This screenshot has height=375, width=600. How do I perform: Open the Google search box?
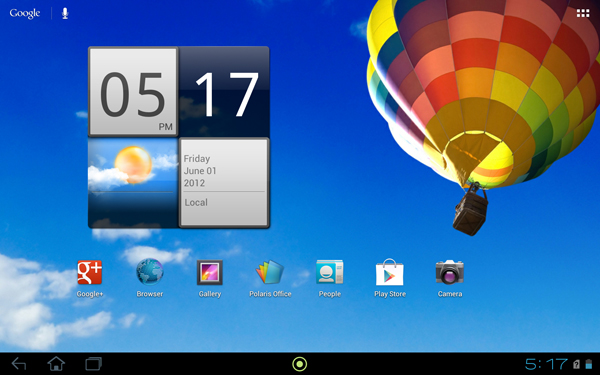(25, 13)
